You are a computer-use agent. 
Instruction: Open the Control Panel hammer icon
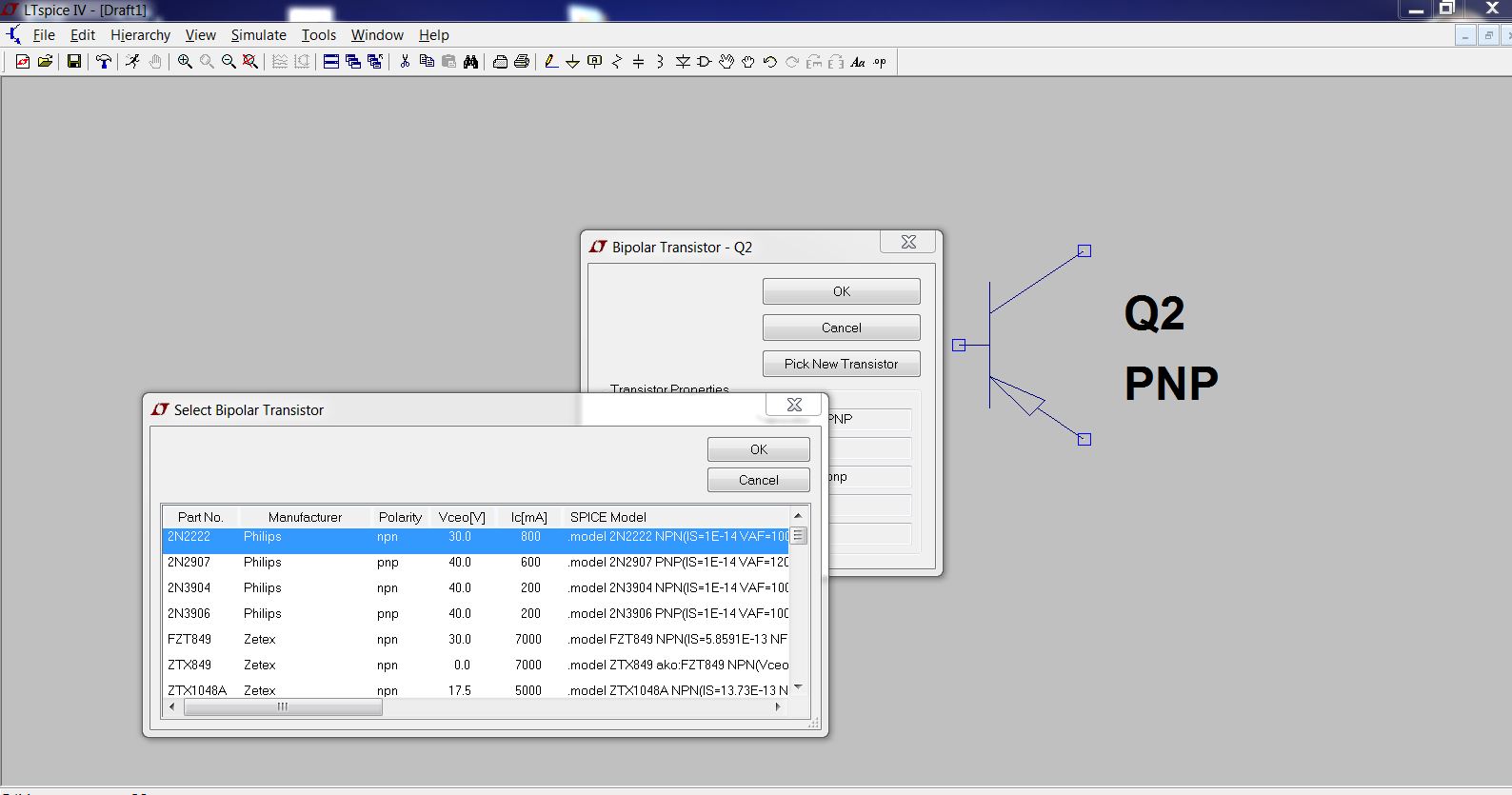104,62
